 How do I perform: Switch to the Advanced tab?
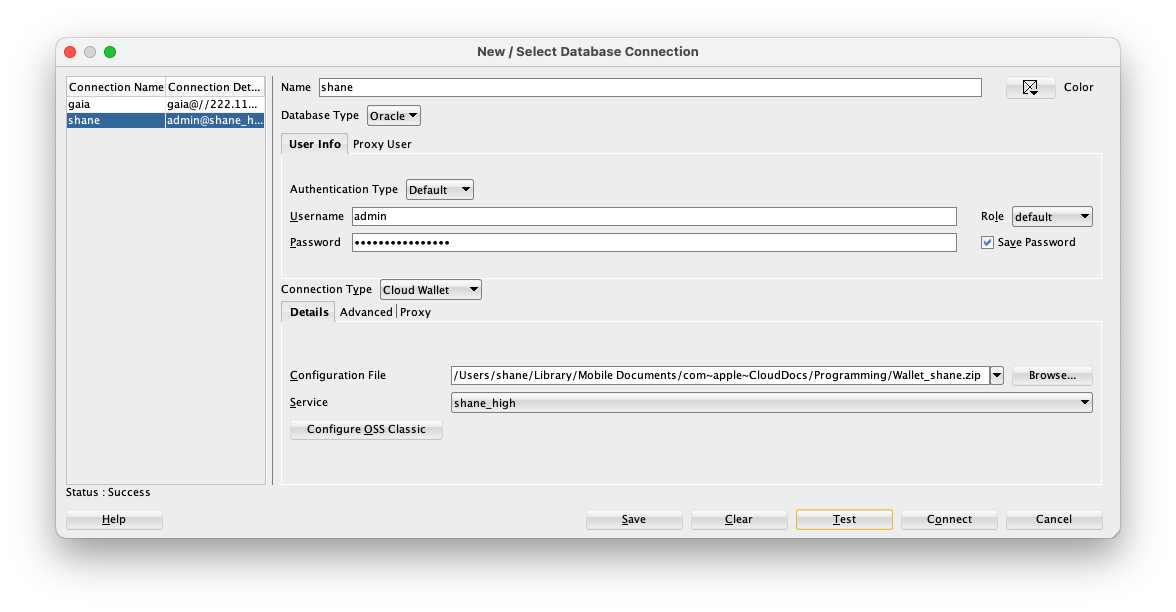(x=366, y=312)
